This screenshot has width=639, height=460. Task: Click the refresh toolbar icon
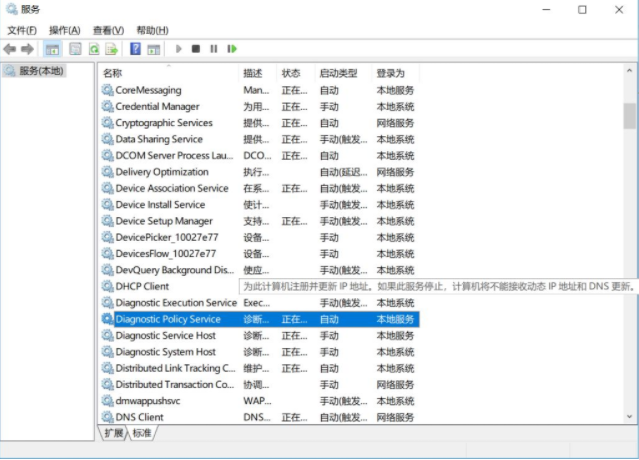95,49
